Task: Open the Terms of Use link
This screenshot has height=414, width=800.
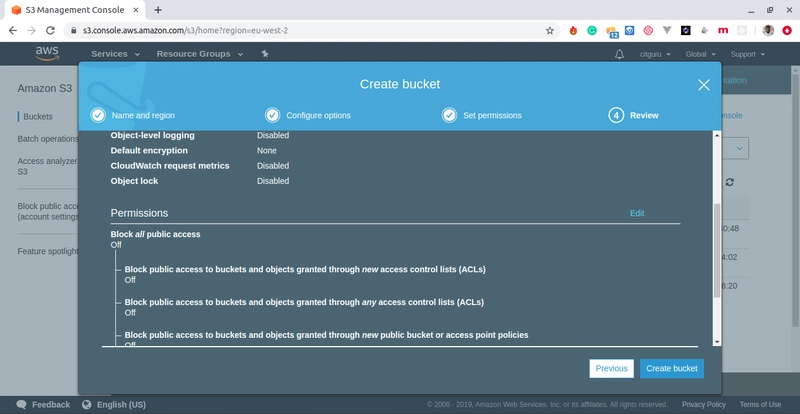Action: (x=760, y=404)
